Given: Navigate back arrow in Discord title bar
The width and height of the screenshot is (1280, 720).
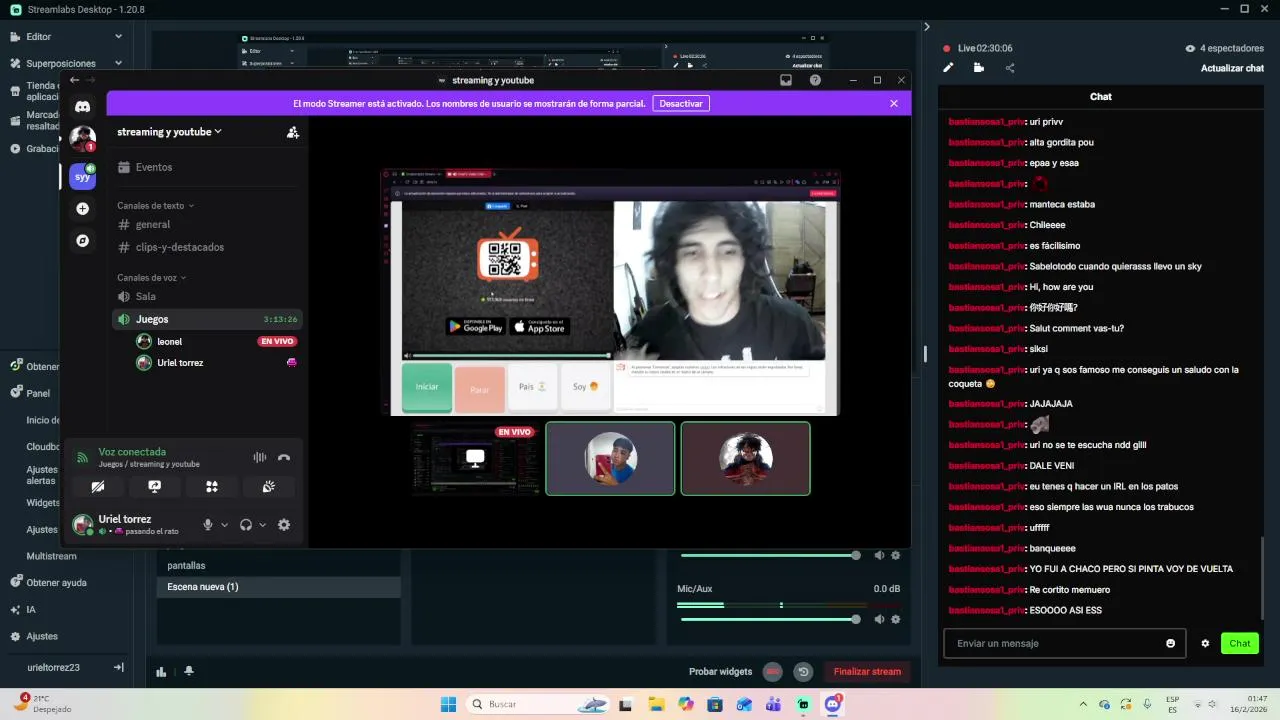Looking at the screenshot, I should point(74,80).
